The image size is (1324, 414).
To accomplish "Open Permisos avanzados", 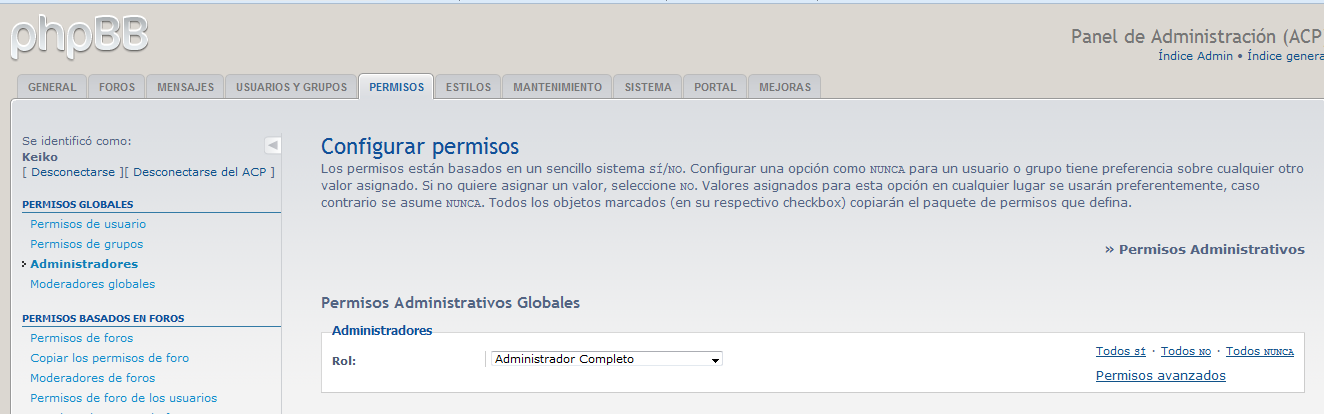I will 1161,376.
